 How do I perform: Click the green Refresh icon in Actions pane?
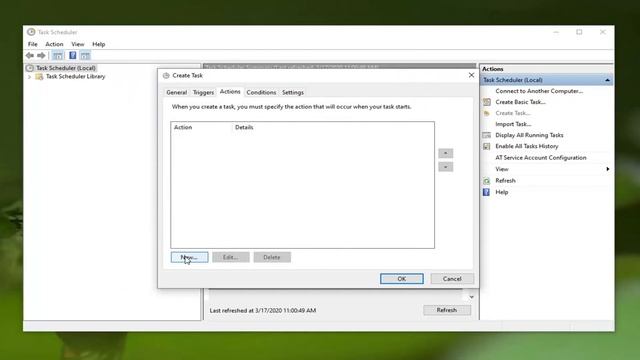(487, 180)
